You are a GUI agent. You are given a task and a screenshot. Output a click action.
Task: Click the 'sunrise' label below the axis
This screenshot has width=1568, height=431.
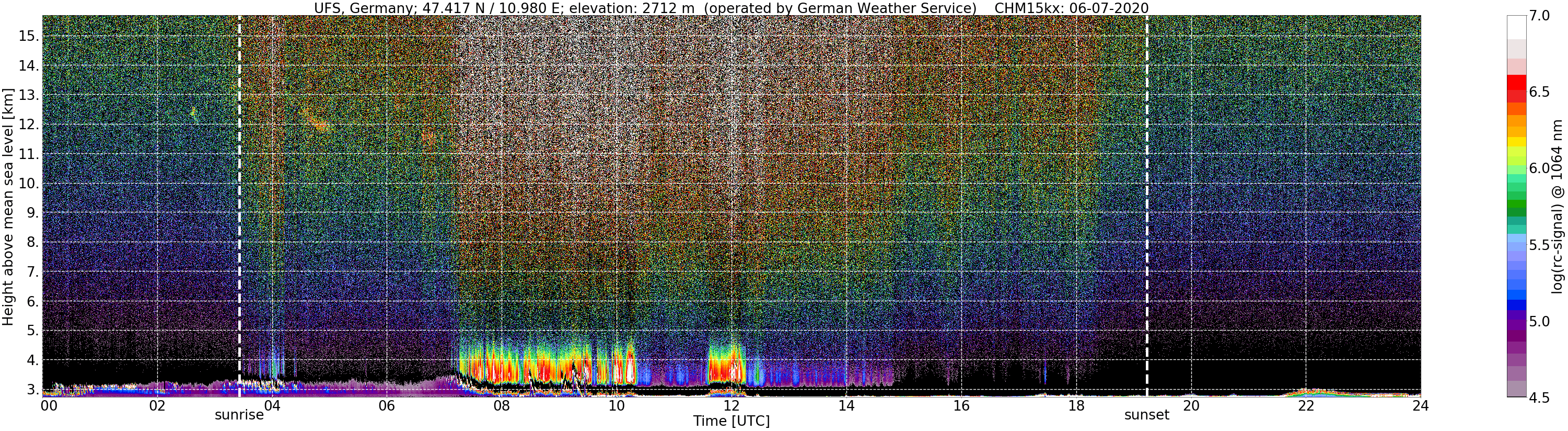pos(239,415)
